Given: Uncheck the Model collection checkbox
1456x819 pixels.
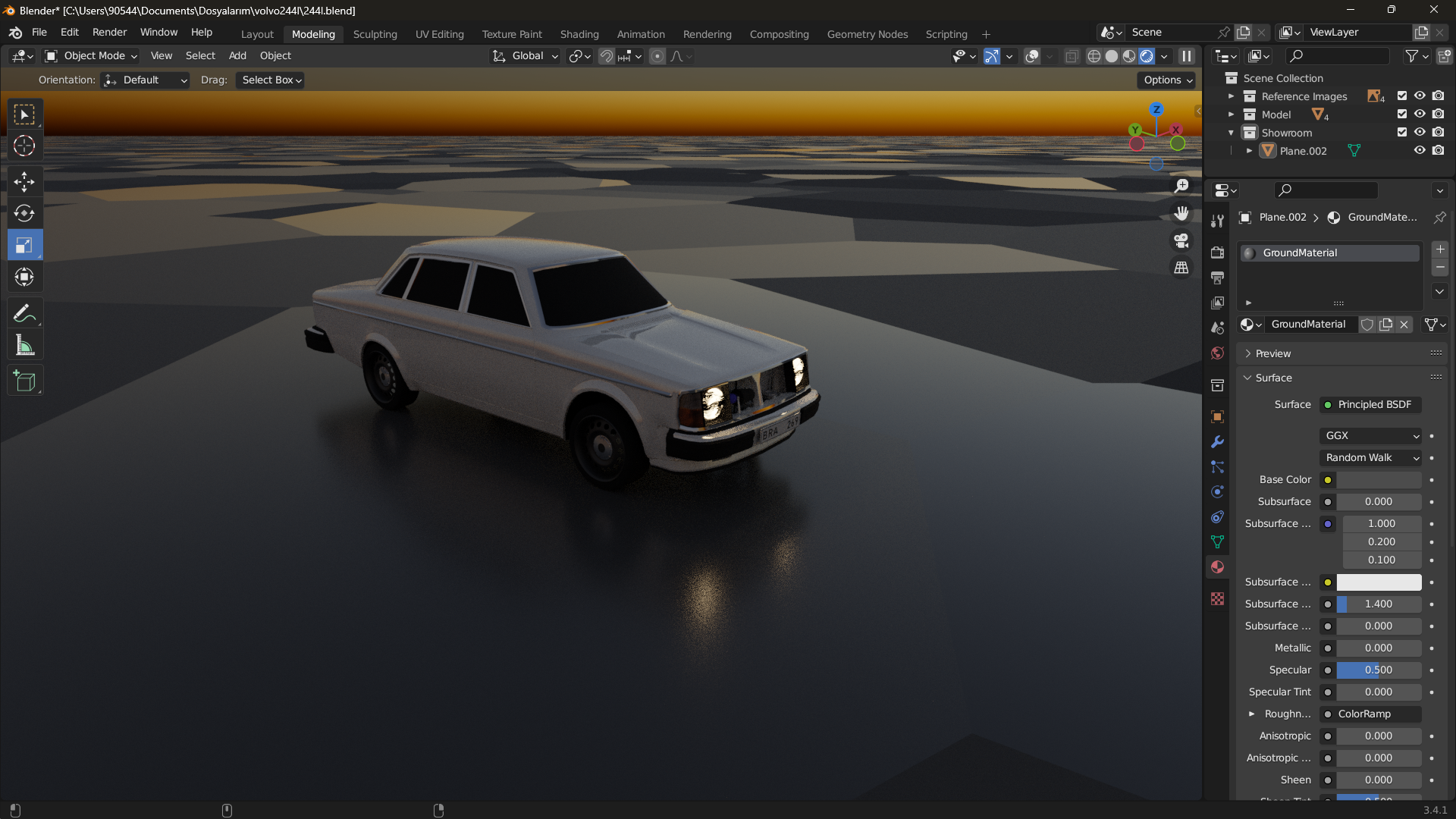Looking at the screenshot, I should click(1401, 115).
